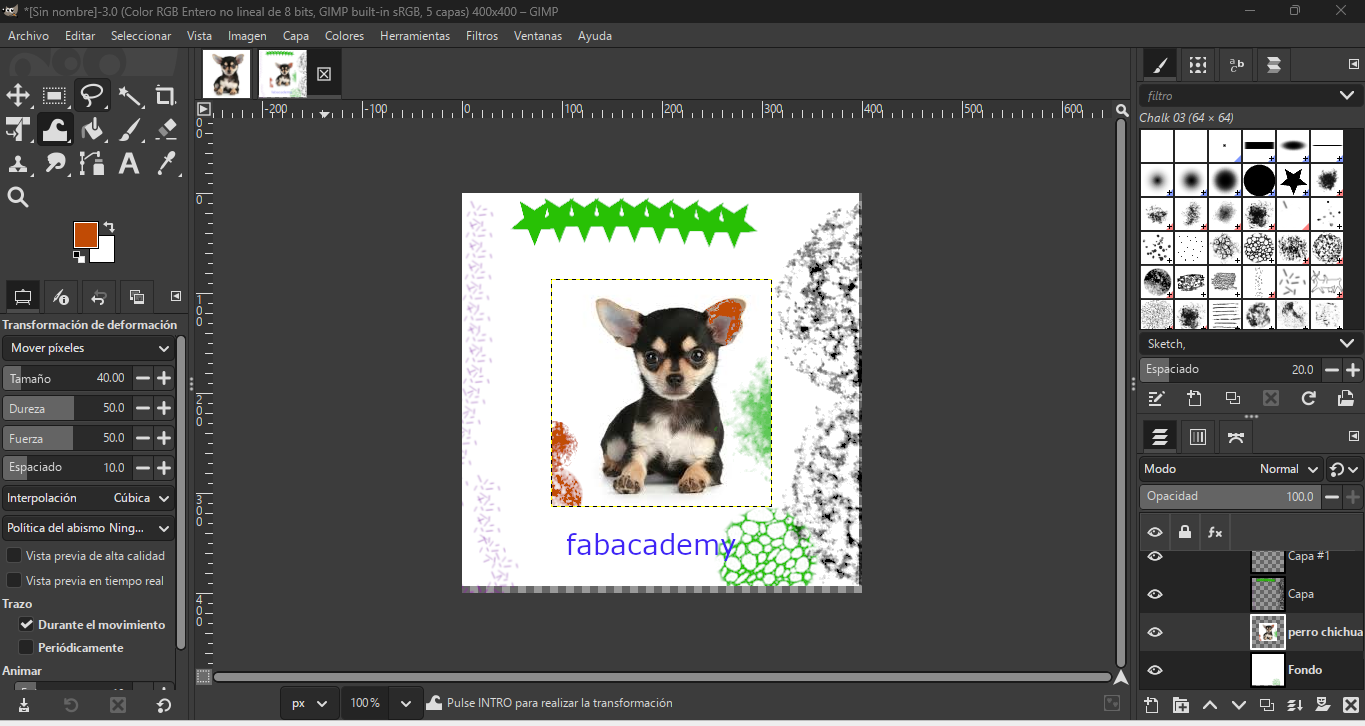Open the px unit dropdown

click(310, 704)
